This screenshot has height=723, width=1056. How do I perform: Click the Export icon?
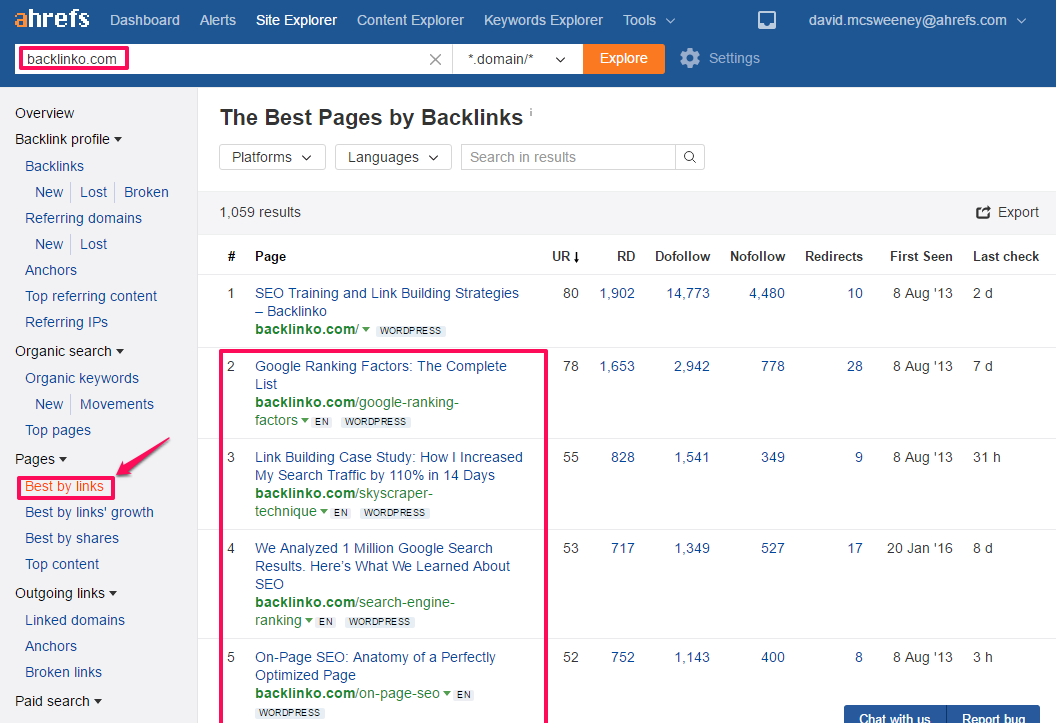(x=983, y=212)
